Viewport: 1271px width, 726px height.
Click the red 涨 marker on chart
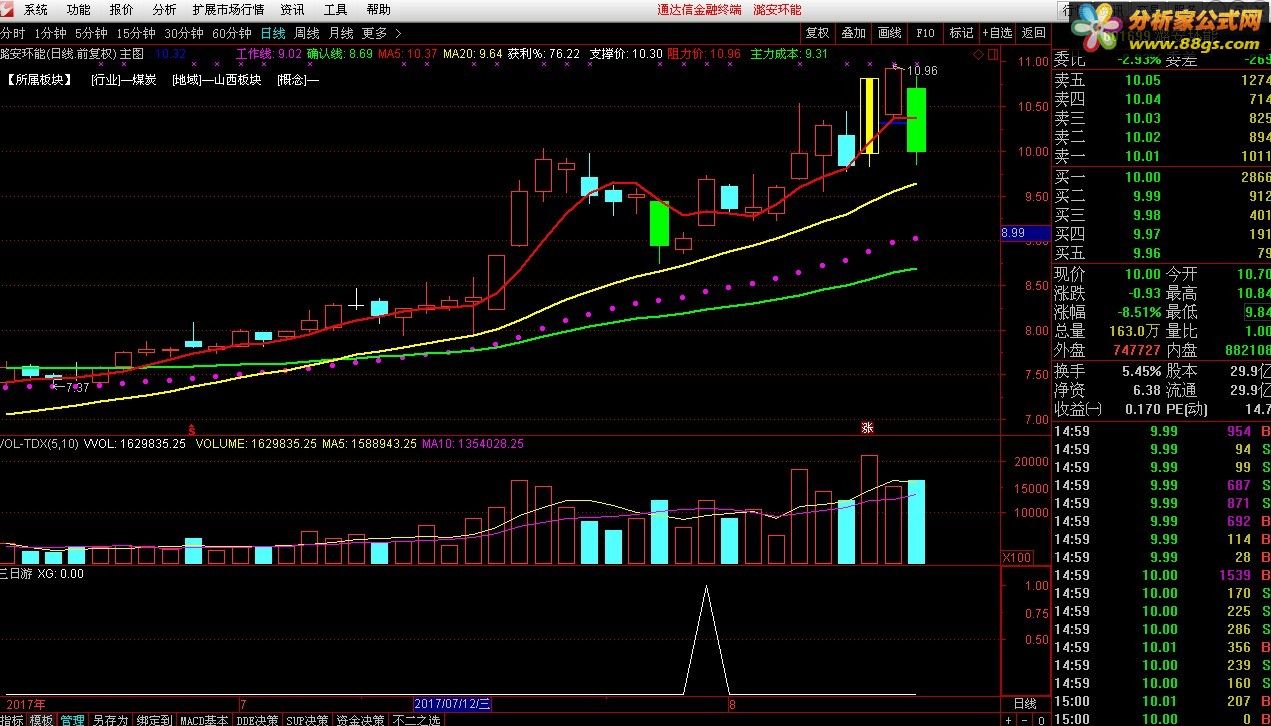coord(867,427)
